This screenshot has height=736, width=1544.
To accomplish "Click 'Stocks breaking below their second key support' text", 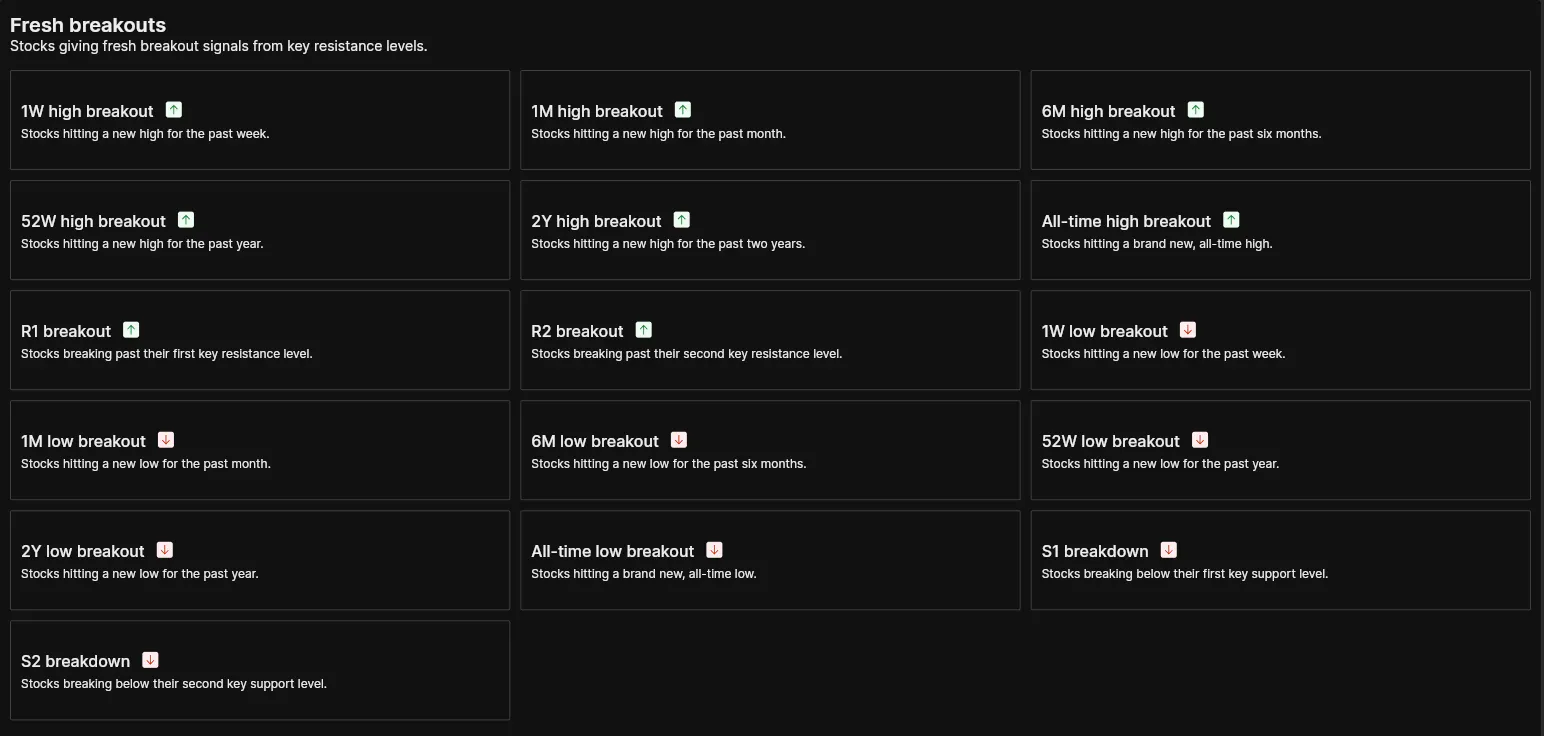I will click(x=174, y=684).
